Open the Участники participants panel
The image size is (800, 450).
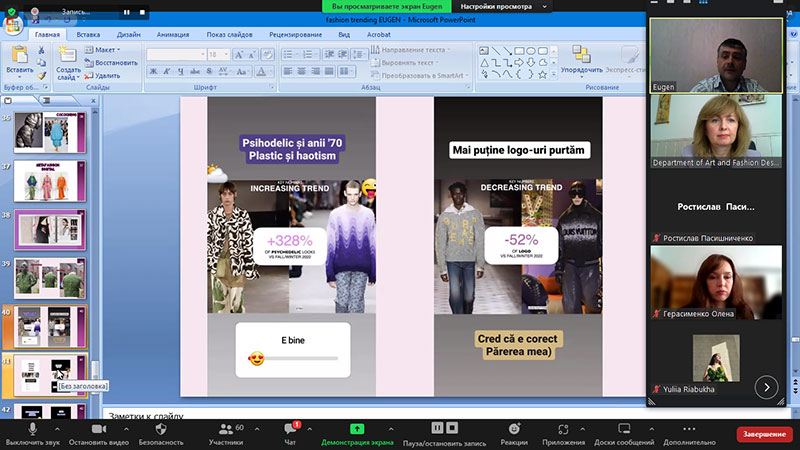tap(226, 434)
